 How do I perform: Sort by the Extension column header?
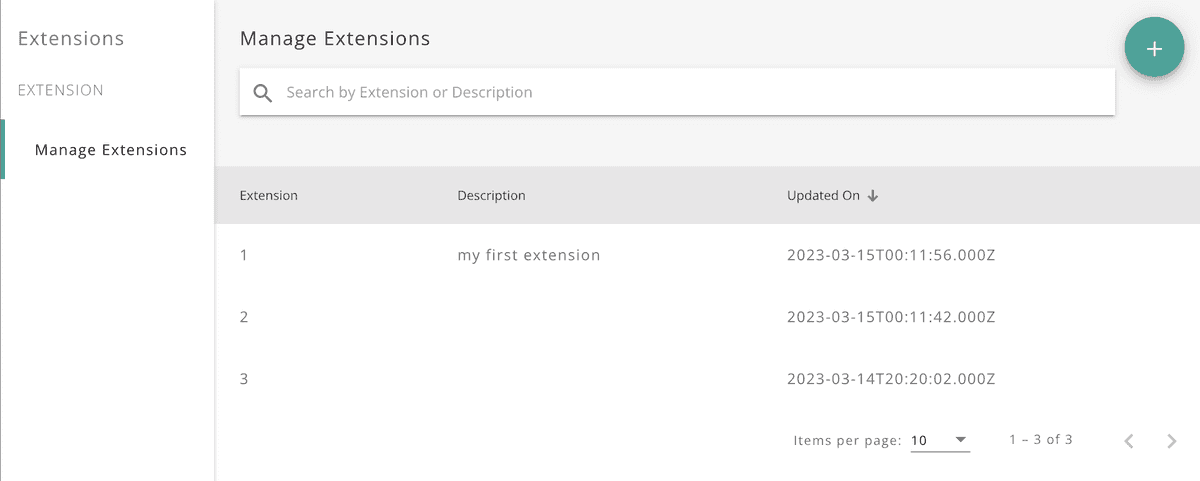click(269, 196)
